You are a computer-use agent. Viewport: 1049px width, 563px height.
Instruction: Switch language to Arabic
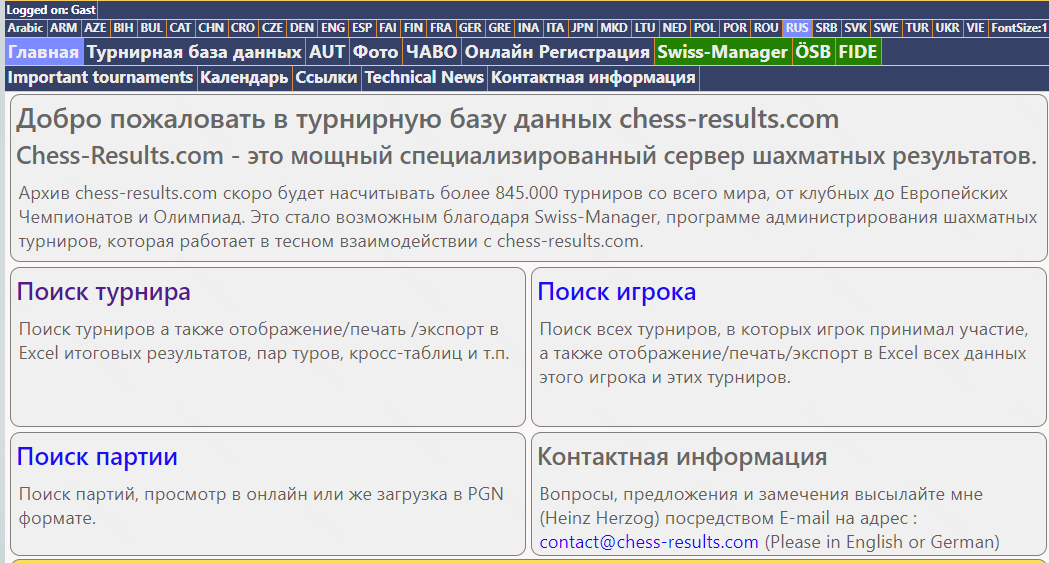pos(25,28)
